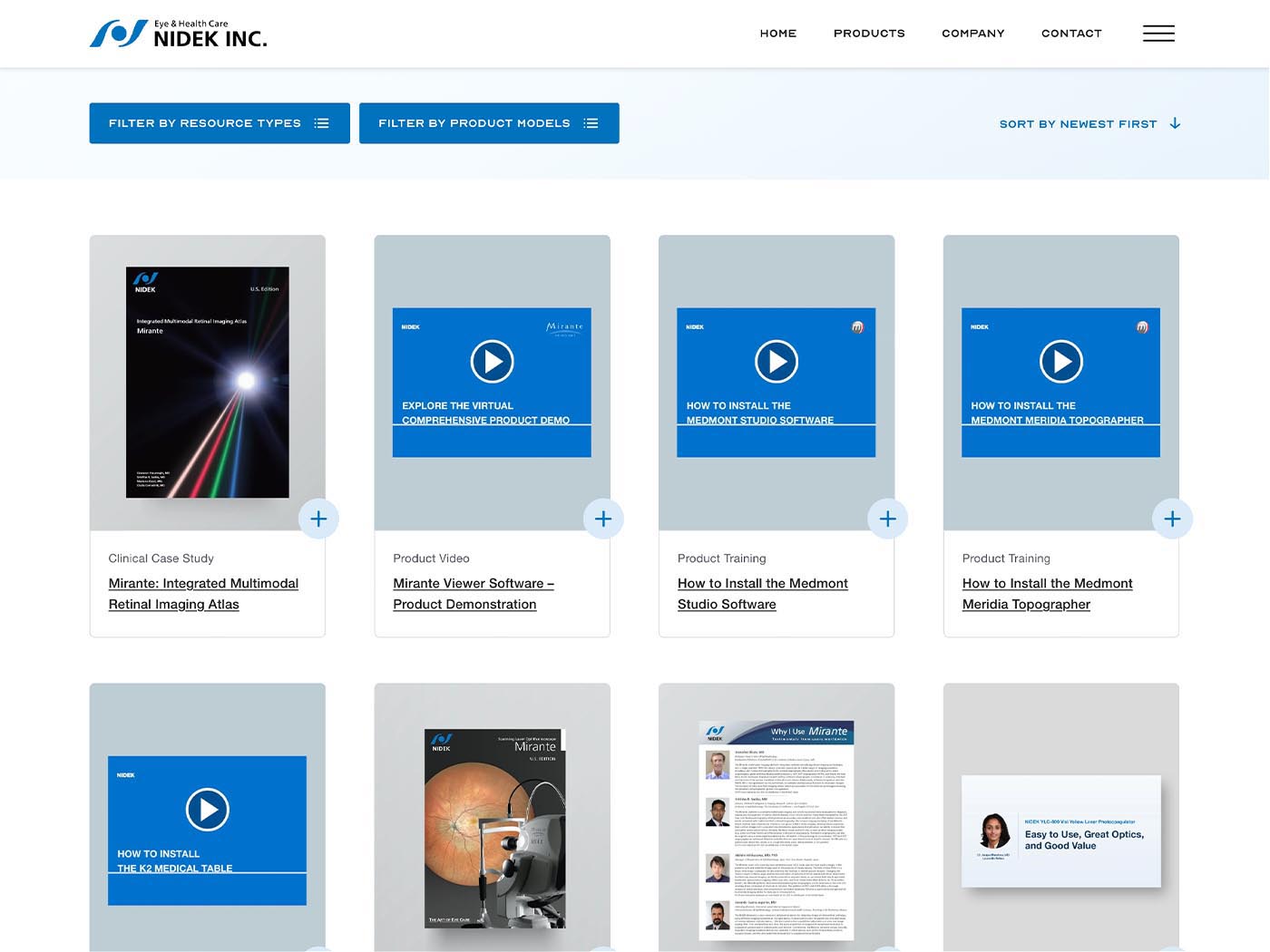Expand Filter by Resource Types
Viewport: 1270px width, 952px height.
point(220,123)
